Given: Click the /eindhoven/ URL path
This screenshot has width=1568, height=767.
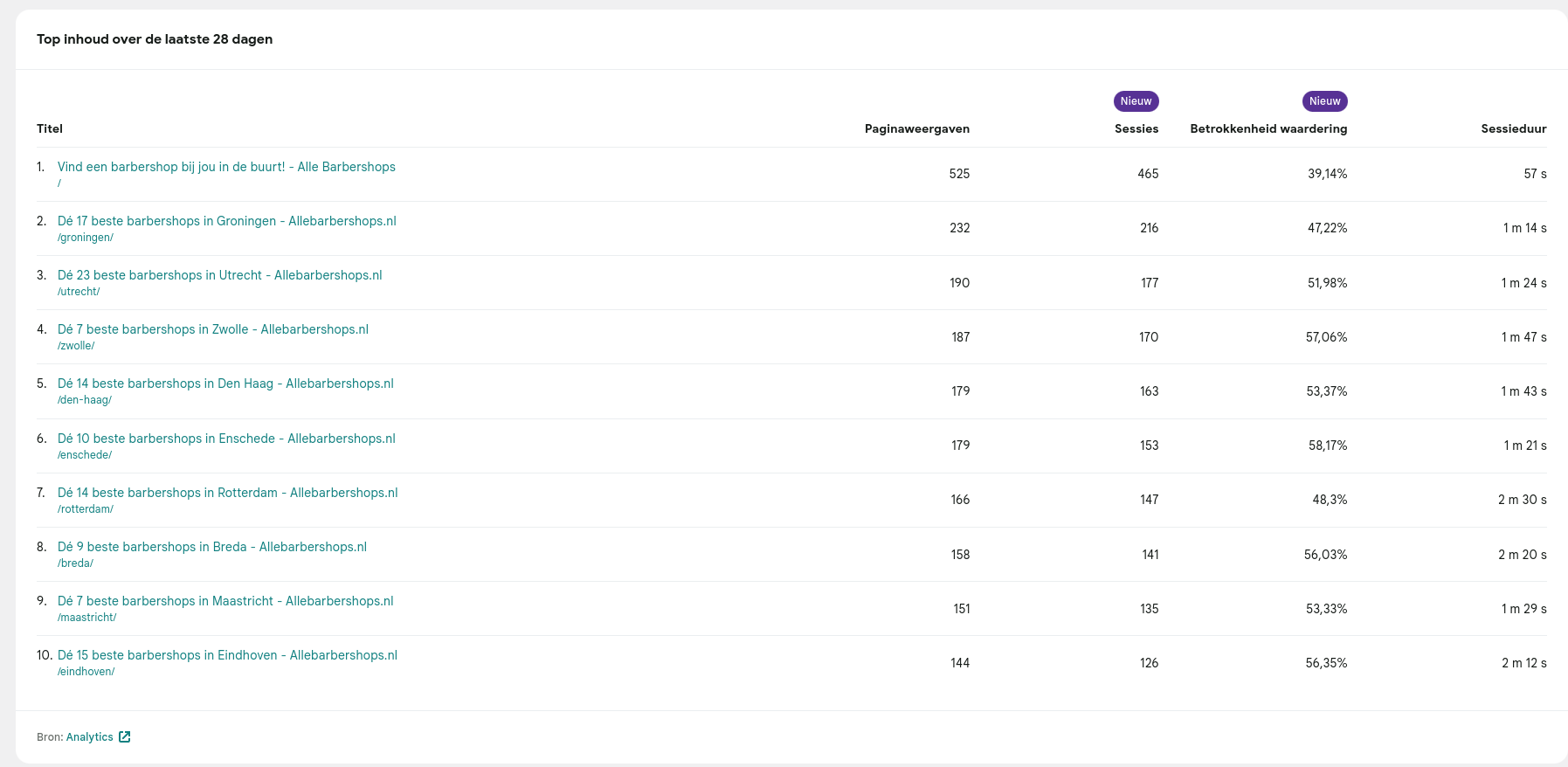Looking at the screenshot, I should (86, 672).
